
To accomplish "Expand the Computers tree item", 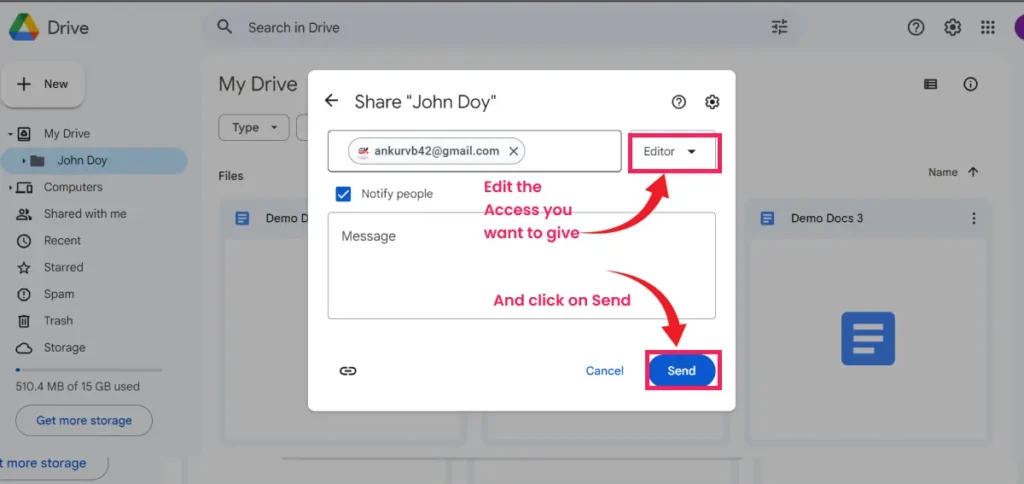I will pyautogui.click(x=11, y=188).
